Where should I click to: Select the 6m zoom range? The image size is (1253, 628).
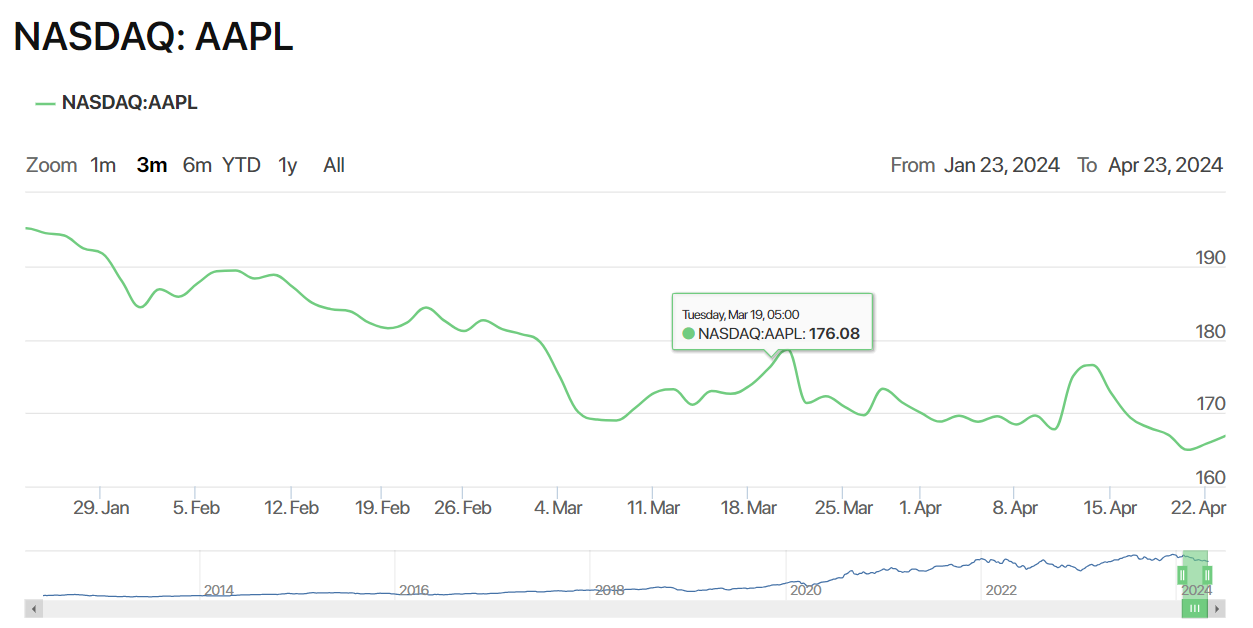[197, 165]
